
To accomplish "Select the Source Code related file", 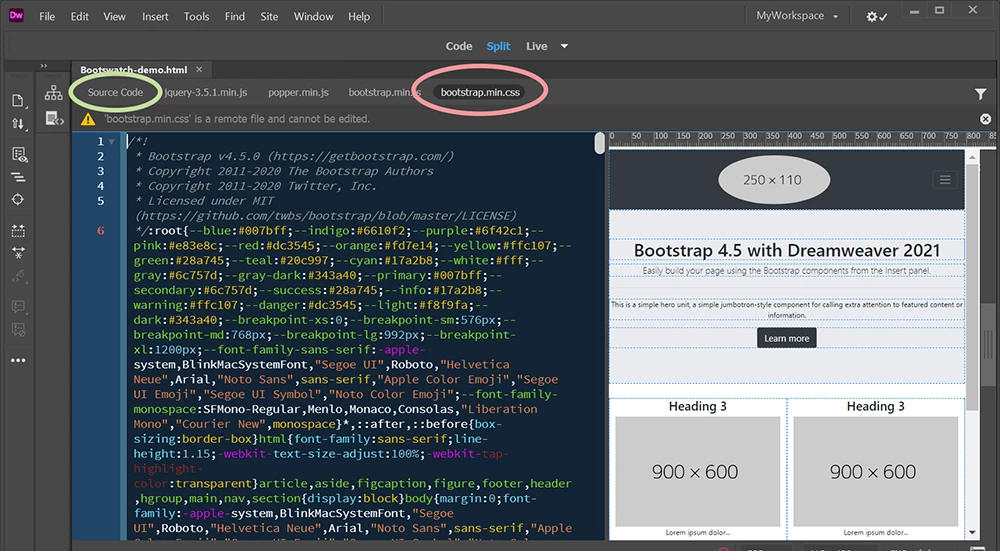I will point(115,92).
